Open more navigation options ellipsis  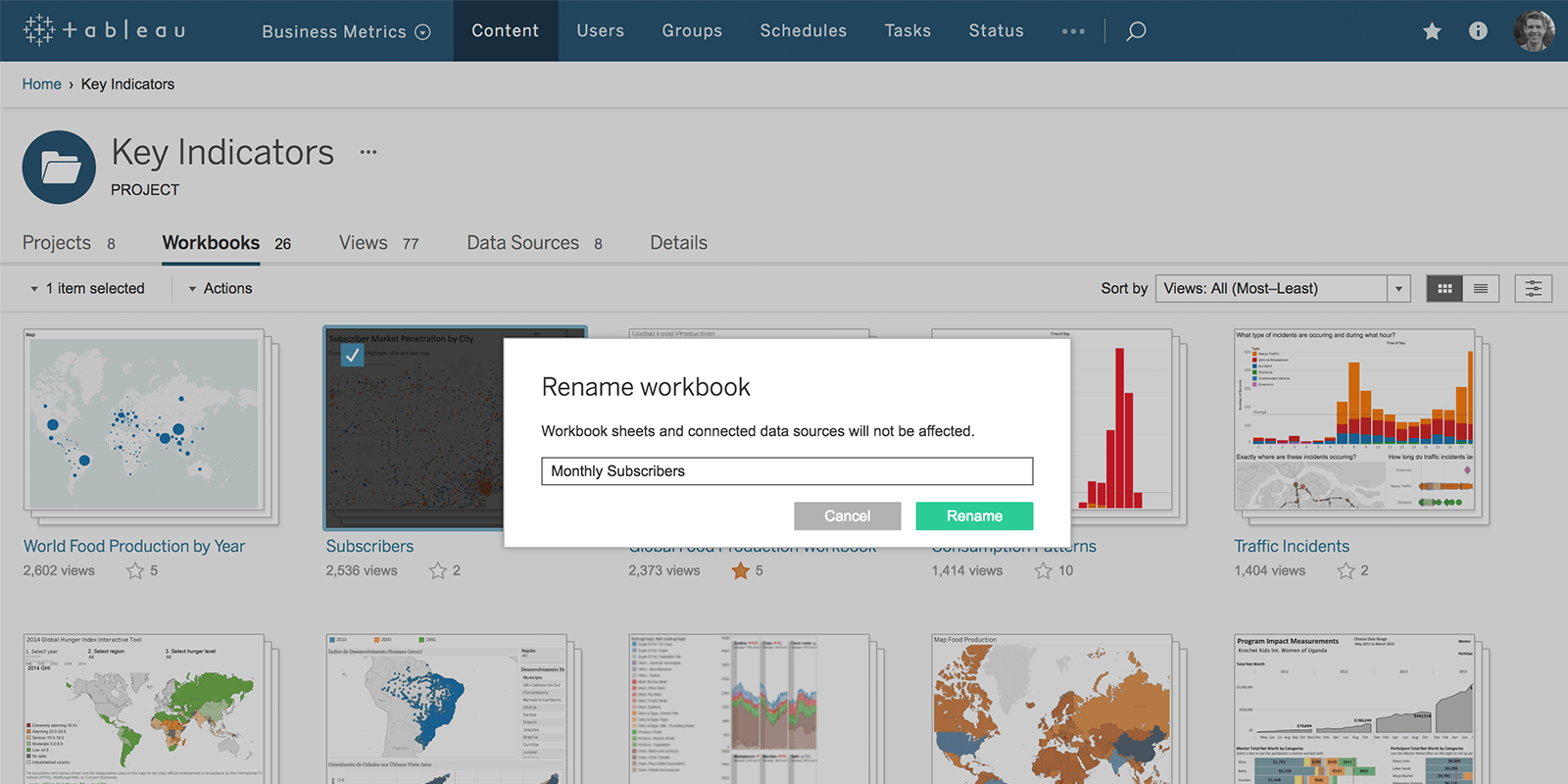click(1073, 31)
